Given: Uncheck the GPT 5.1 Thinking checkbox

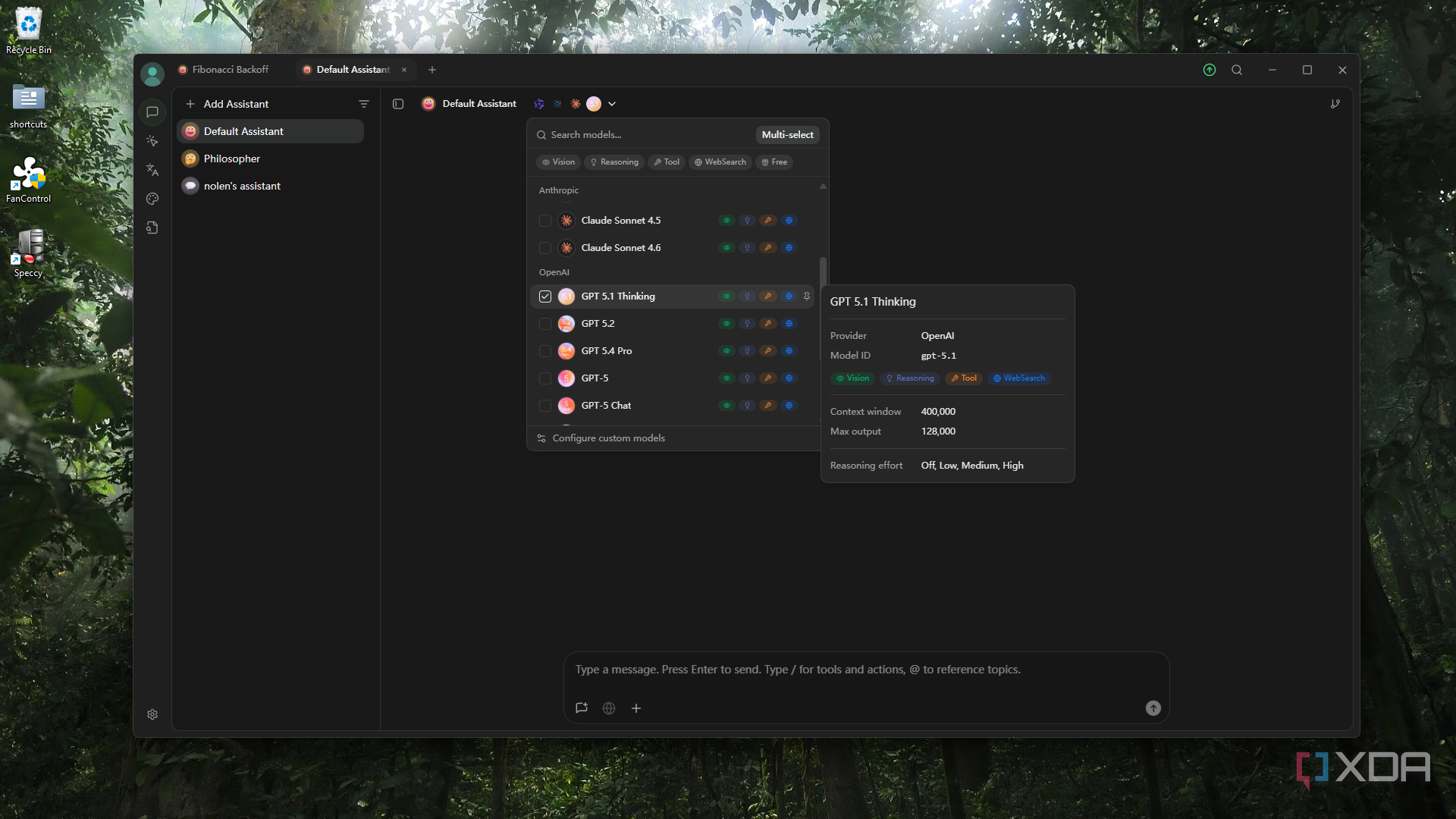Looking at the screenshot, I should pos(545,297).
